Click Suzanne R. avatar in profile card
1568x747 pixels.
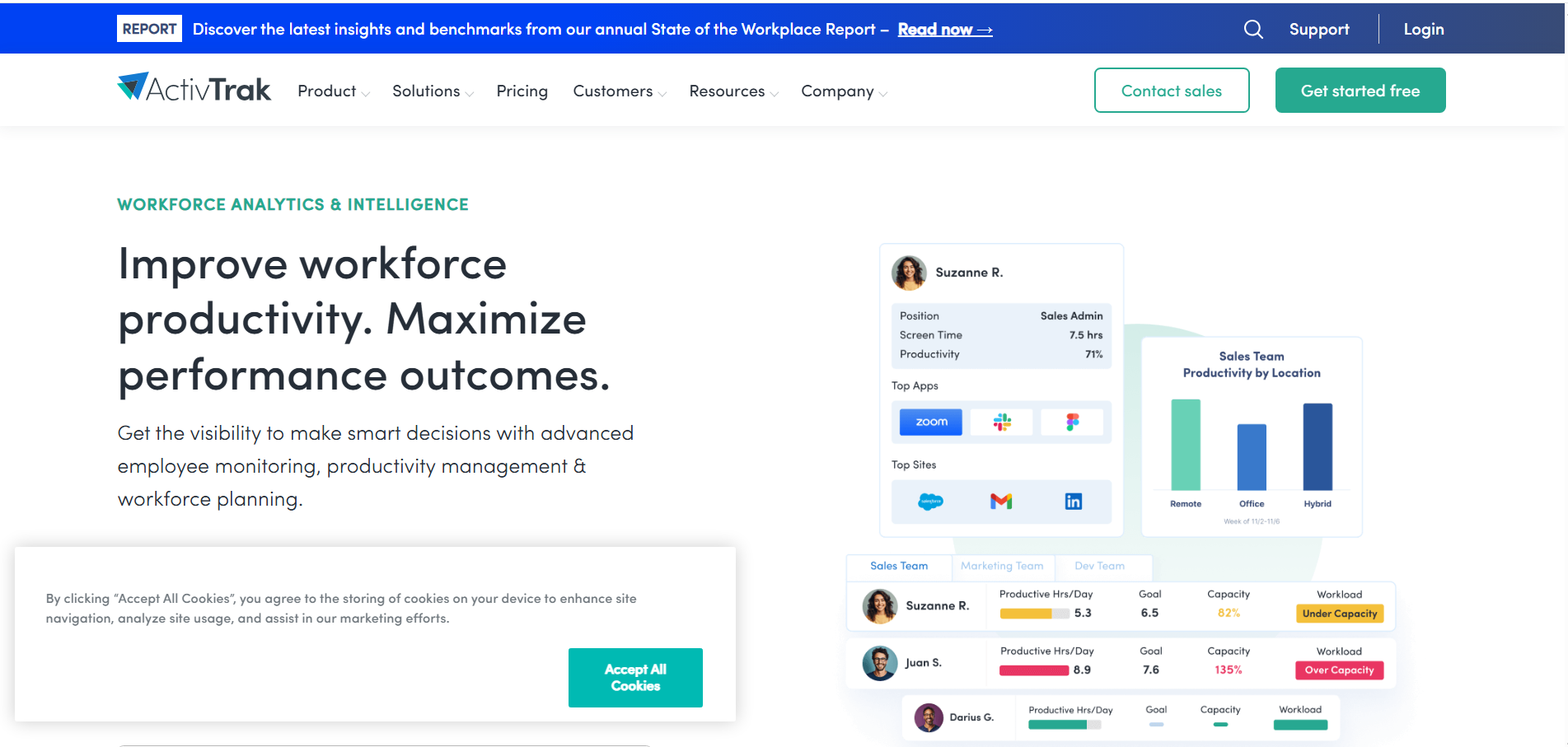[909, 273]
